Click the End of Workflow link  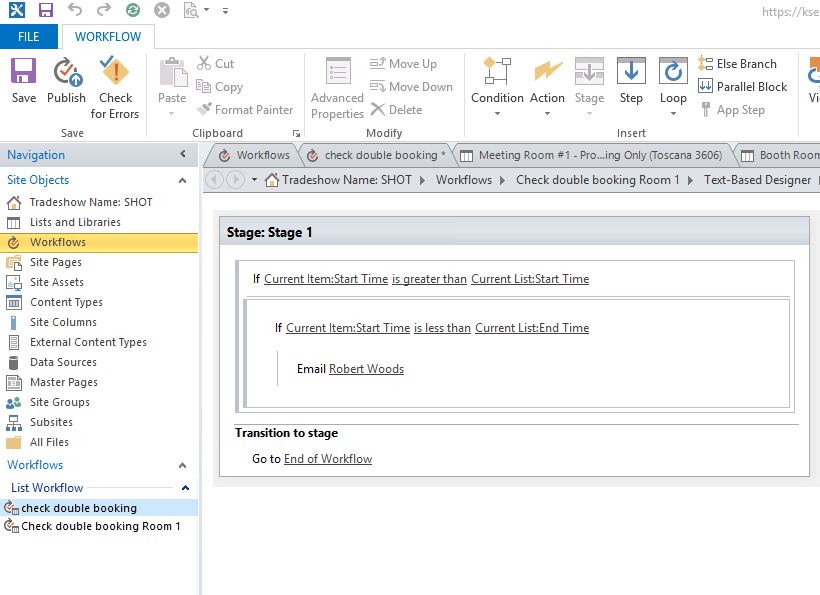328,459
